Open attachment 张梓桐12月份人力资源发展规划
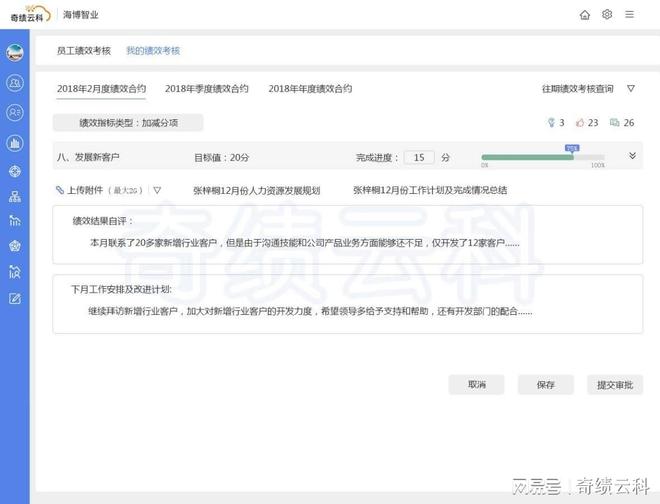 (256, 190)
